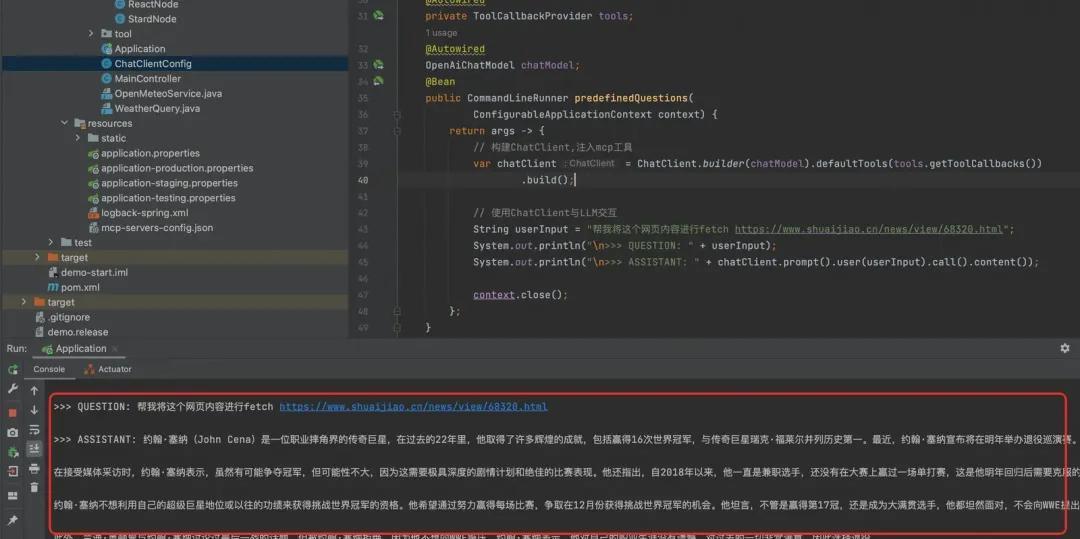Toggle soft-wrap in the console

pos(34,430)
